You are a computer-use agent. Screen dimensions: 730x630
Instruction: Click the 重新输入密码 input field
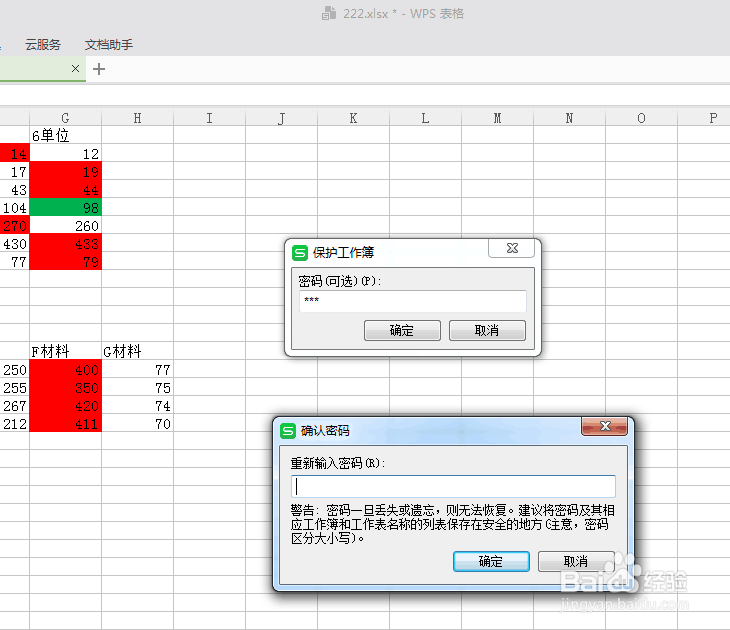click(x=453, y=487)
